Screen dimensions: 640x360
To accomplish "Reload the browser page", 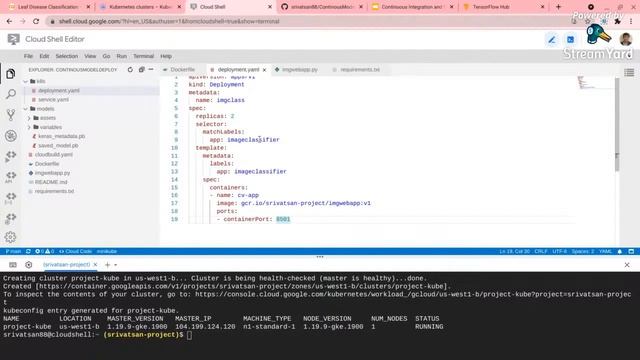I will click(x=36, y=21).
